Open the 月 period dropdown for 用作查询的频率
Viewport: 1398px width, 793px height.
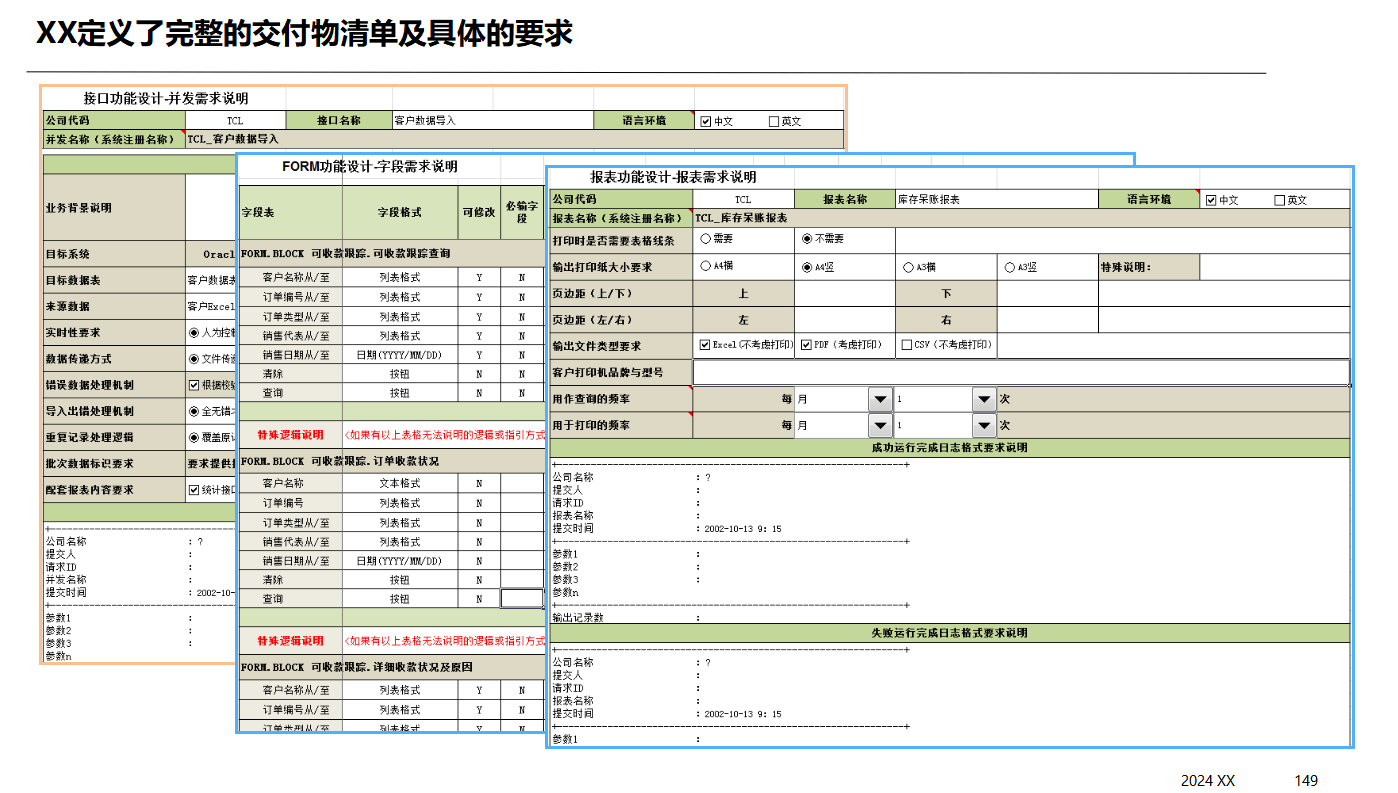click(x=880, y=399)
